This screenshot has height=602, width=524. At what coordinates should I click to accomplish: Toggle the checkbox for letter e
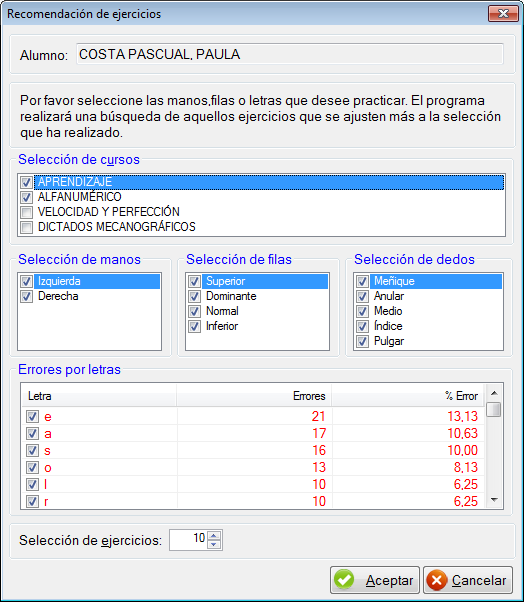click(32, 417)
